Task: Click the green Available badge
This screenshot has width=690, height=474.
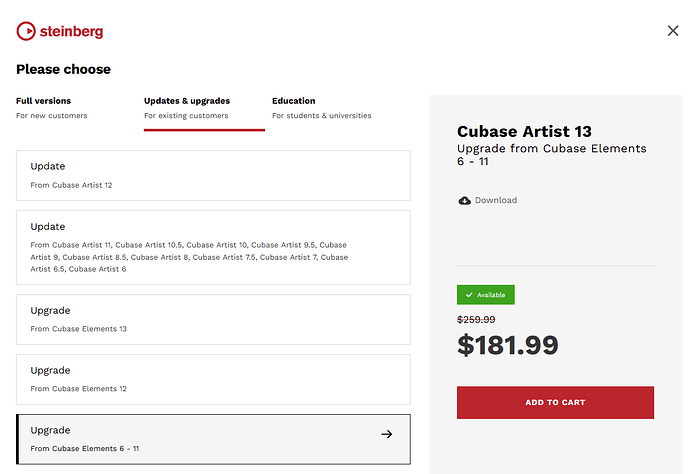Action: [x=486, y=295]
